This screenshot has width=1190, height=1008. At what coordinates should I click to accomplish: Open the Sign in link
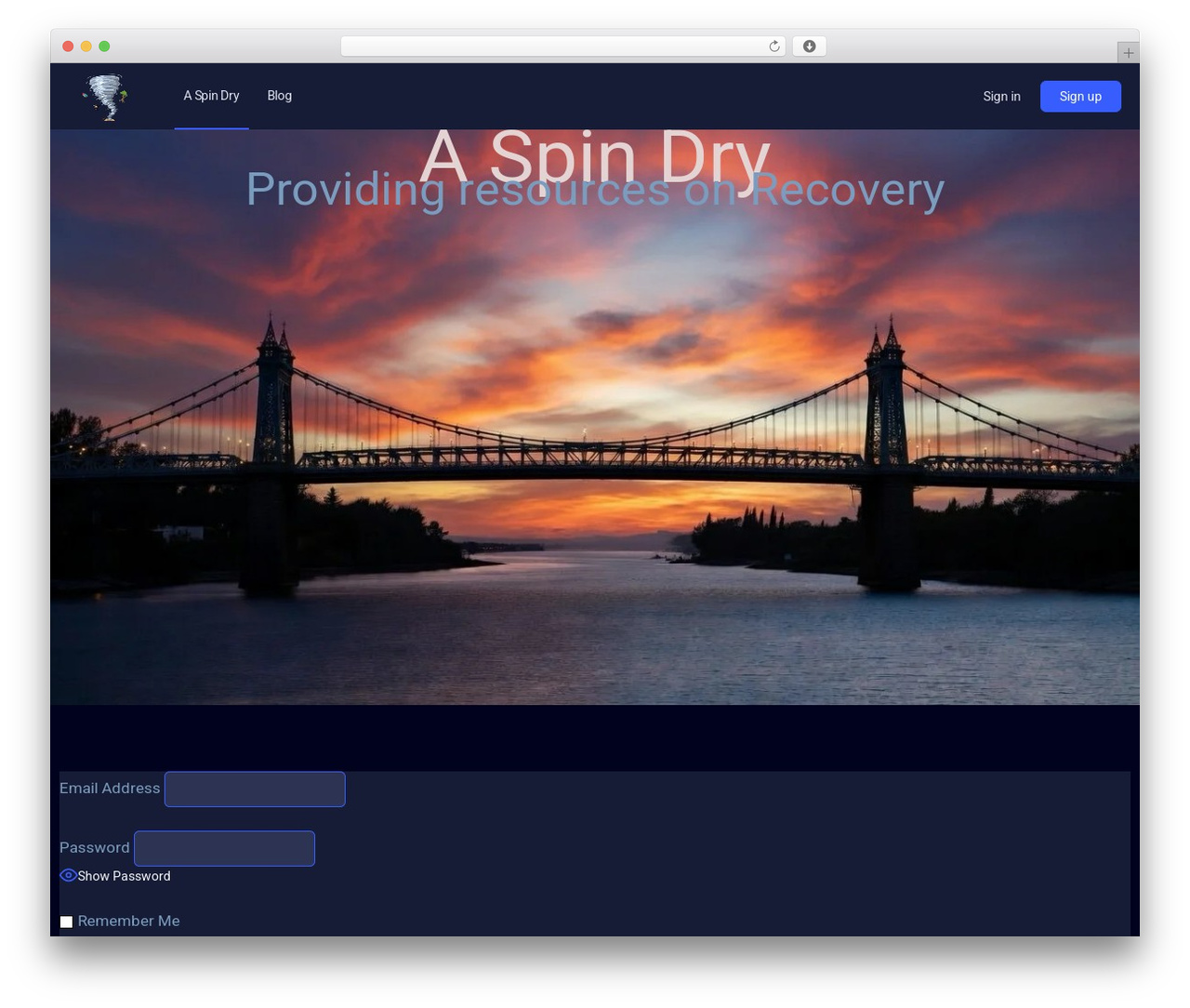tap(1001, 97)
